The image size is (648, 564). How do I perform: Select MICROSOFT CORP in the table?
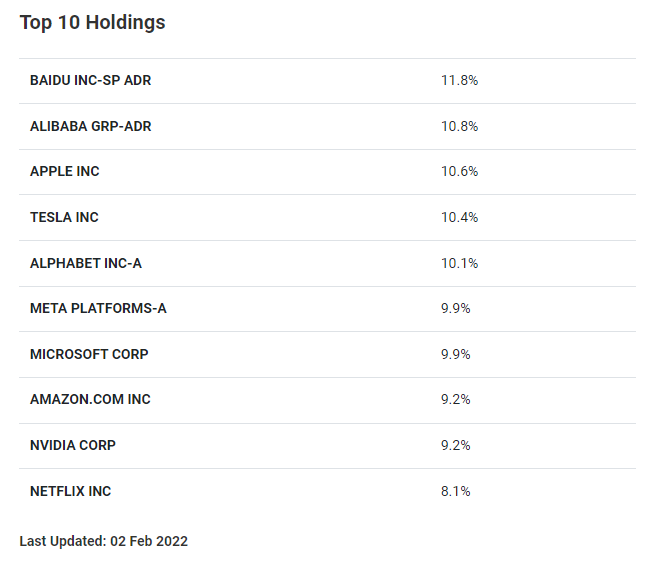(89, 354)
